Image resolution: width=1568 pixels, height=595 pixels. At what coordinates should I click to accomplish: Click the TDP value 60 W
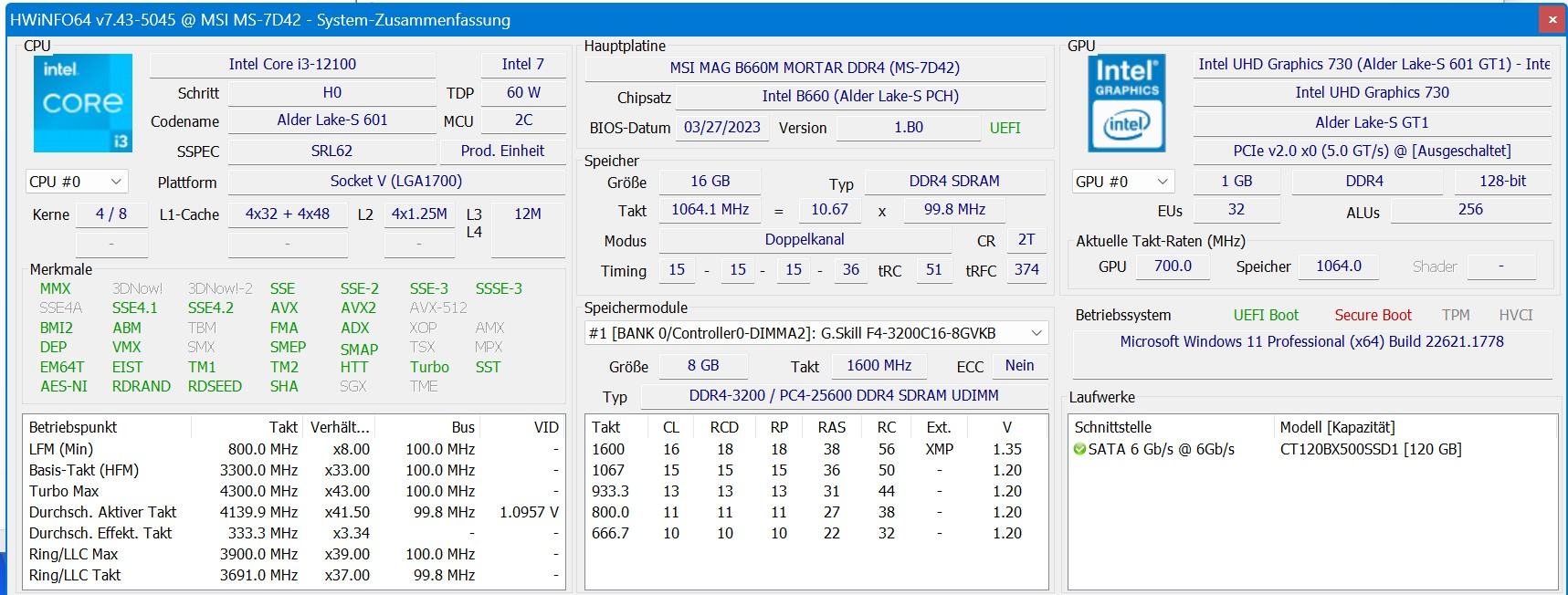[x=522, y=93]
